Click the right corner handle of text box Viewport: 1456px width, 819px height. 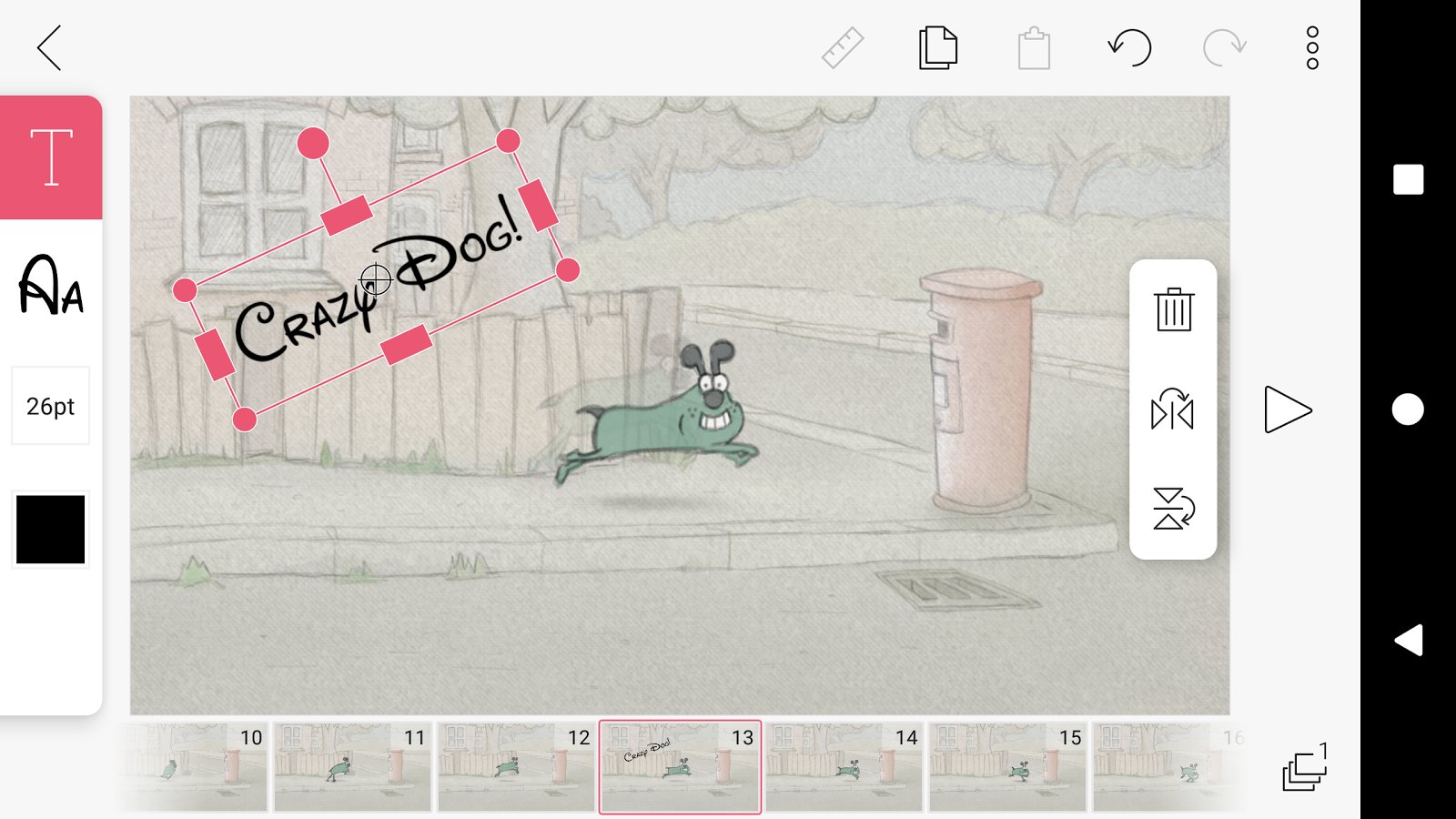pyautogui.click(x=568, y=269)
